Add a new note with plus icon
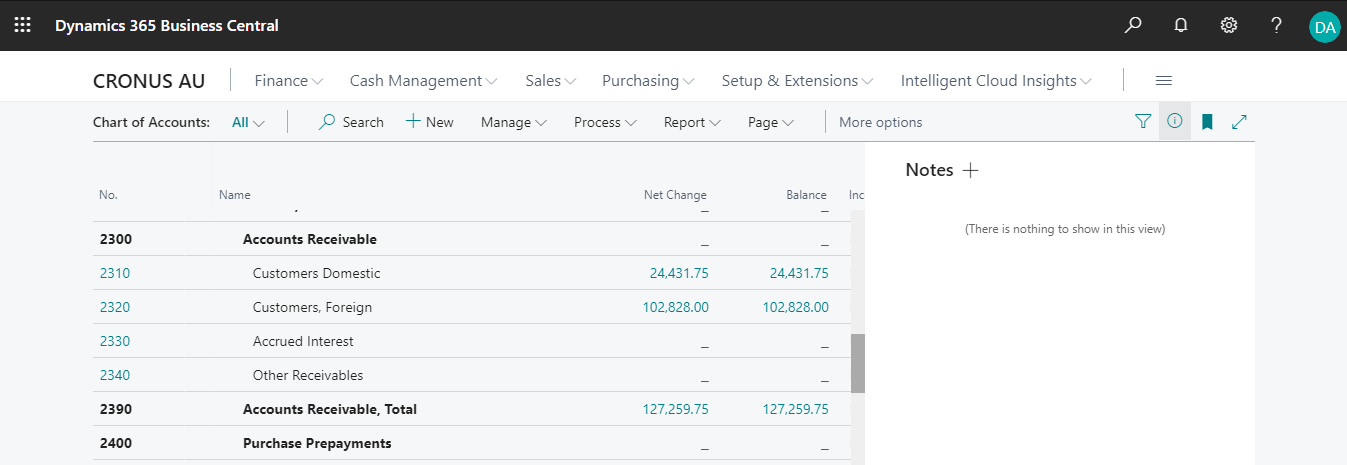The image size is (1347, 465). 970,170
